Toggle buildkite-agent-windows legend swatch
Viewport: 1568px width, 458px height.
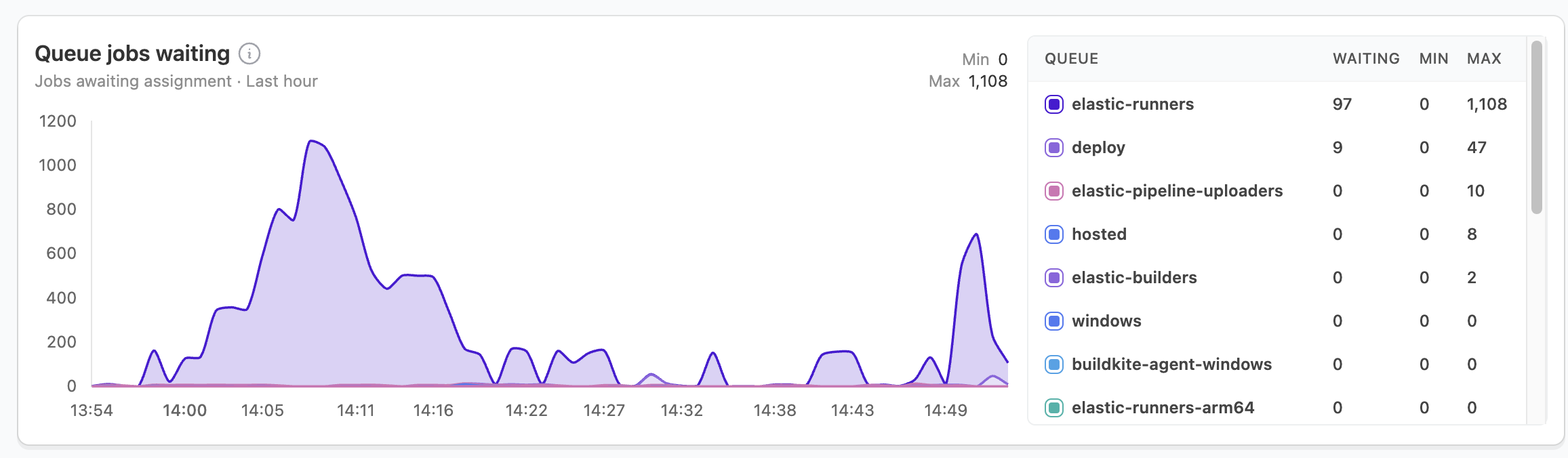click(1053, 365)
